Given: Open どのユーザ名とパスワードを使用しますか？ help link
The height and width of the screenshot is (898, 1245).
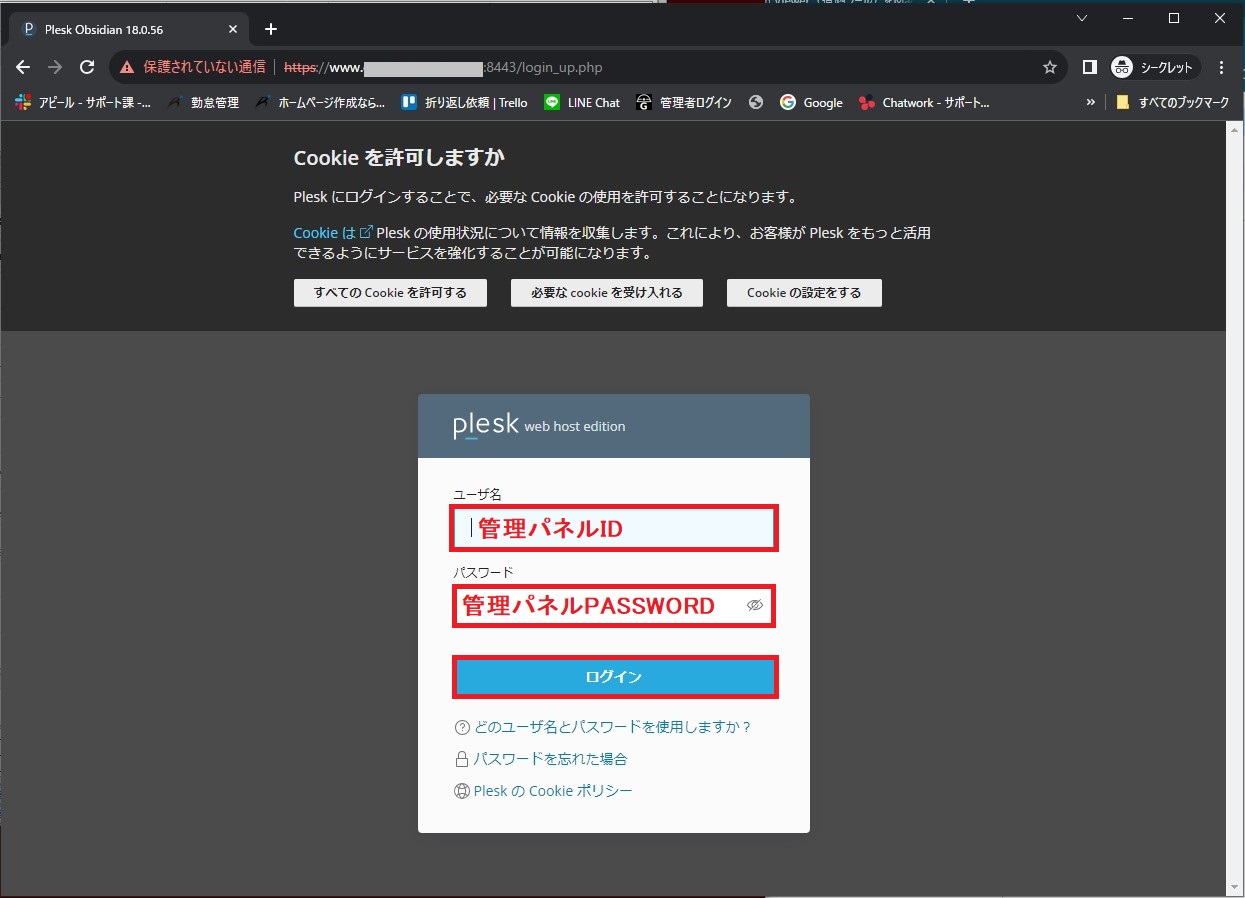Looking at the screenshot, I should [x=603, y=727].
